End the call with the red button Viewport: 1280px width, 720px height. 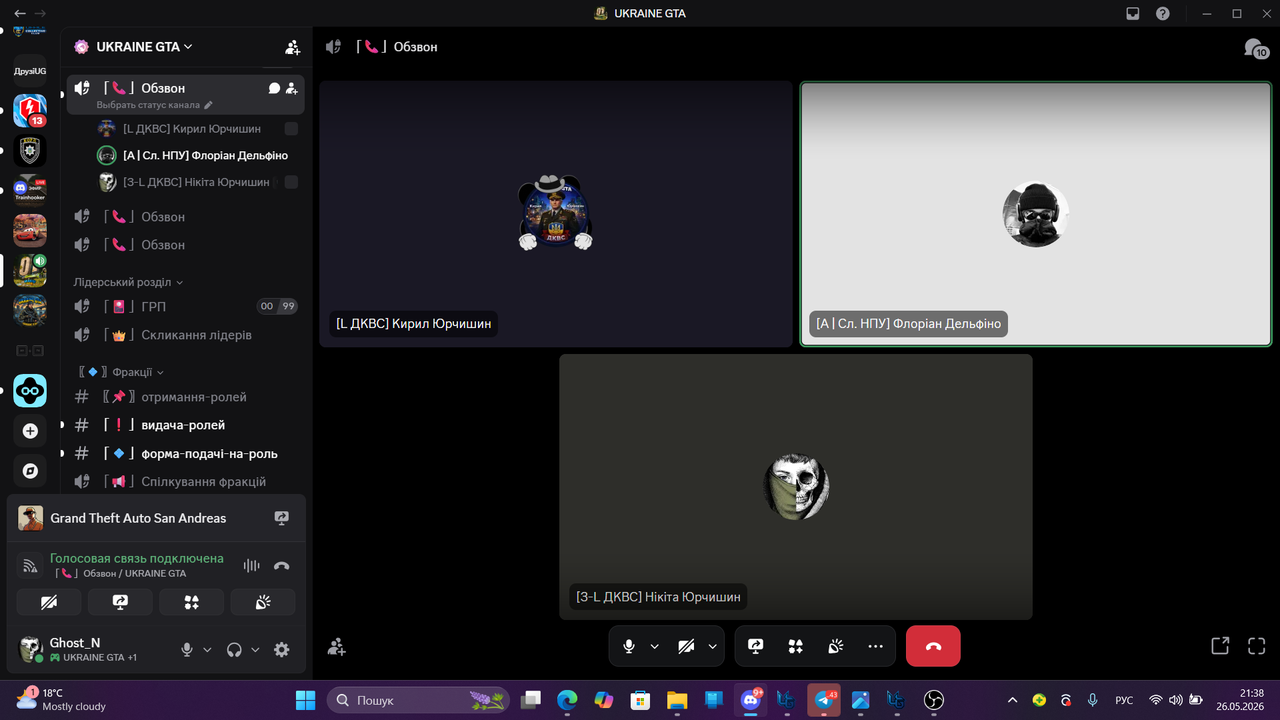[x=933, y=646]
